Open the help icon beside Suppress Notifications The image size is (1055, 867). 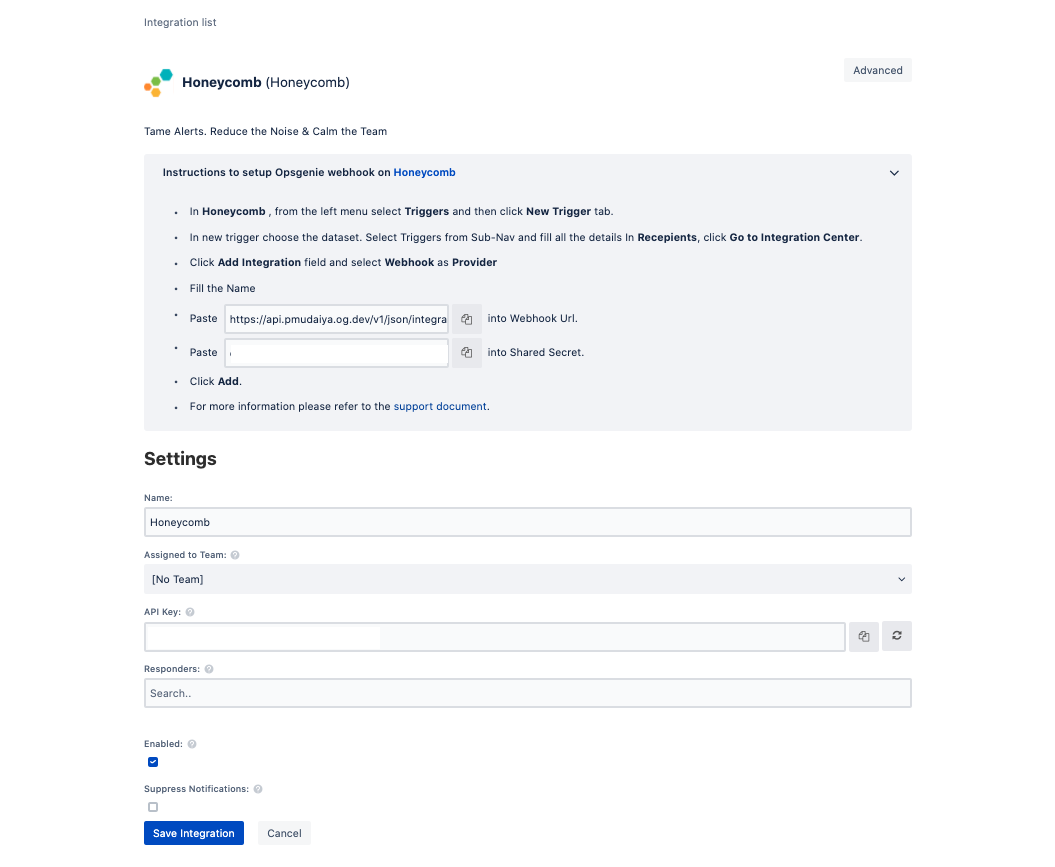tap(258, 789)
